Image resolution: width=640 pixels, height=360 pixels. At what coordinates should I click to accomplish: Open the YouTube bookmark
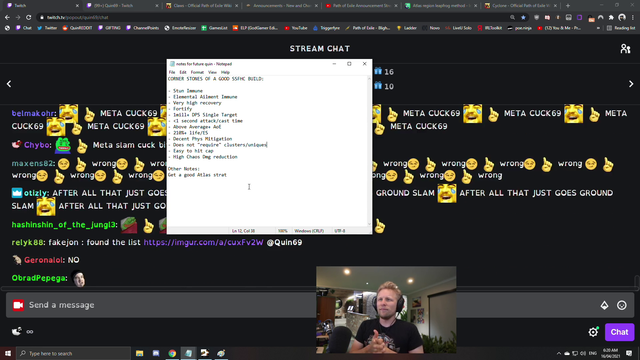click(296, 28)
